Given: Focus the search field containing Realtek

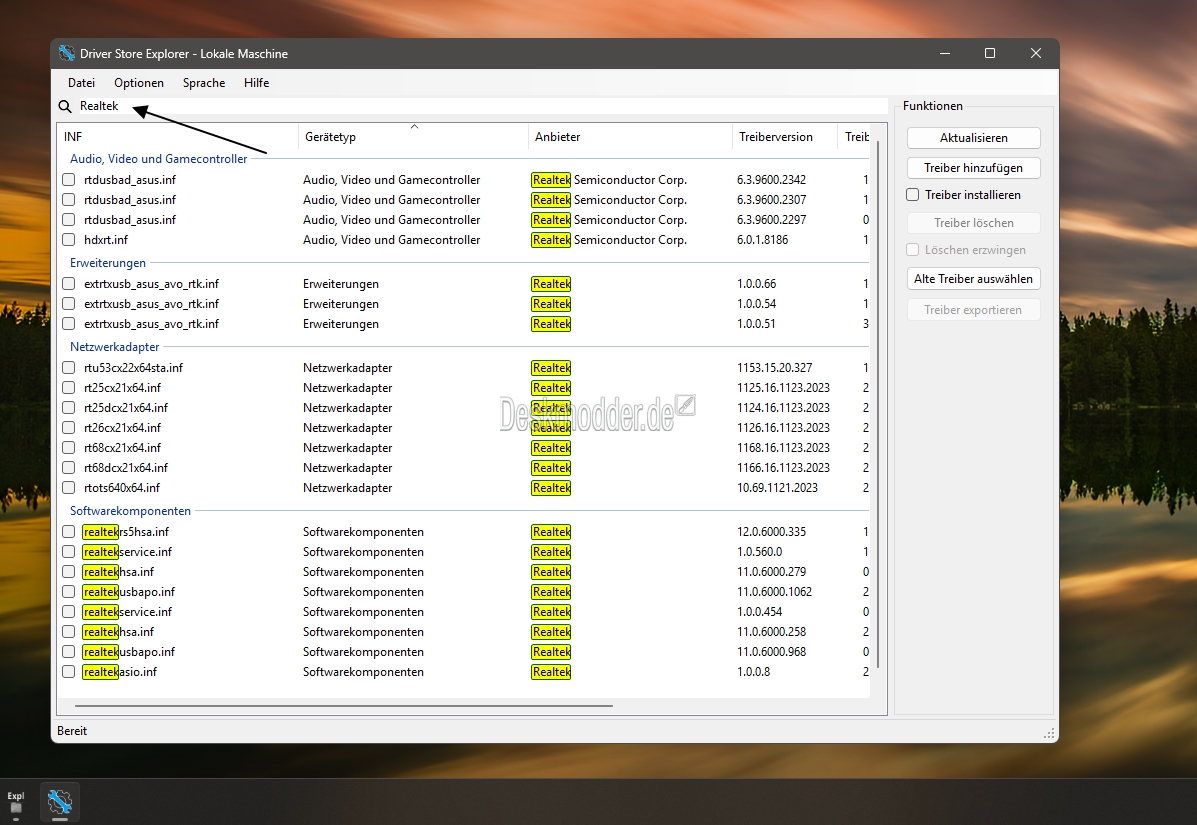Looking at the screenshot, I should click(x=481, y=106).
